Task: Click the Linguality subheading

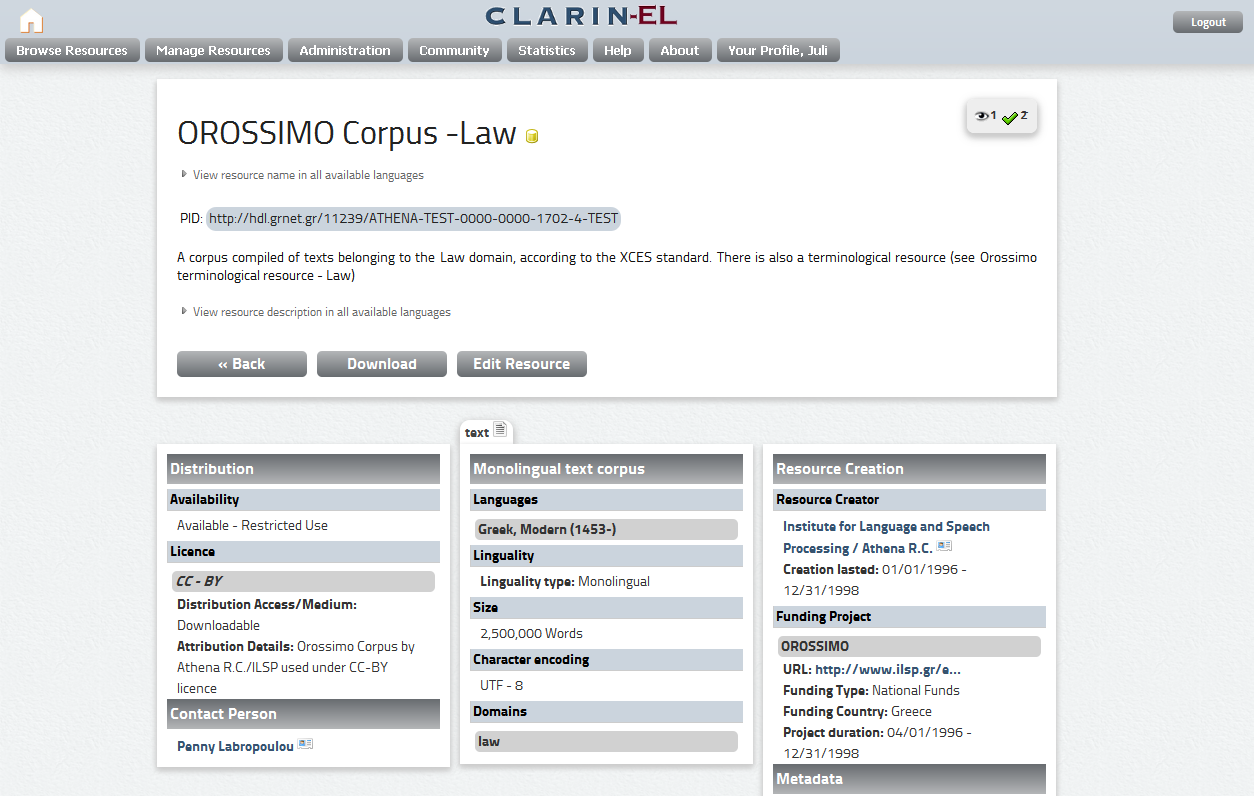Action: coord(606,555)
